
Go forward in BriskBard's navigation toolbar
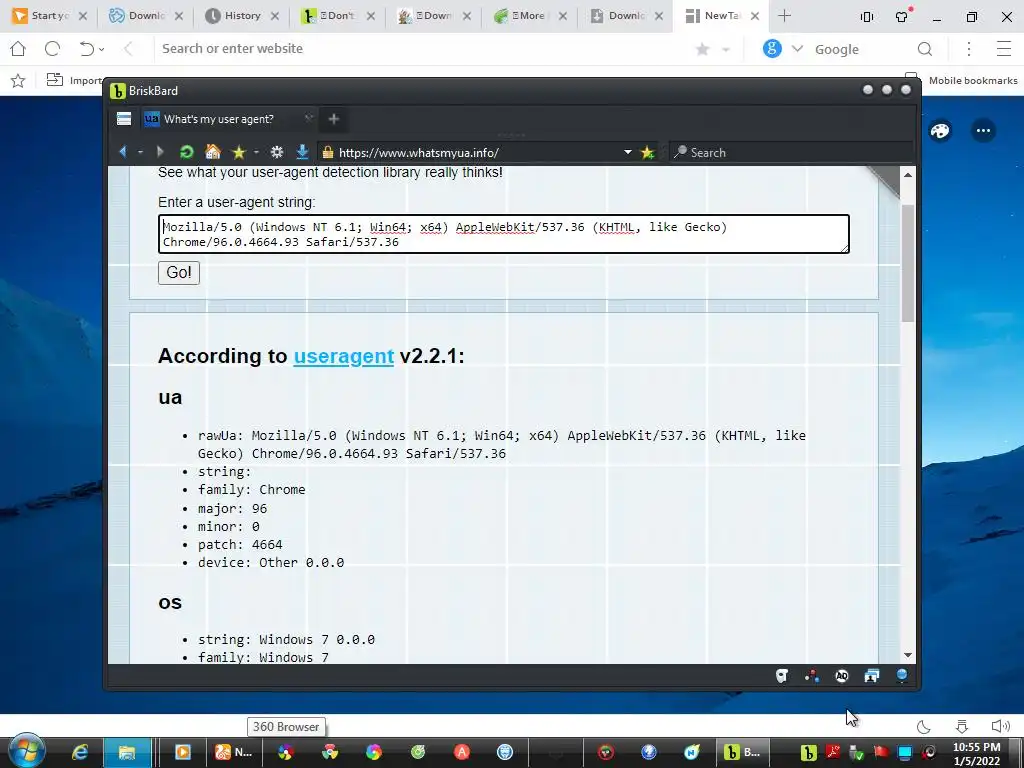(x=160, y=152)
